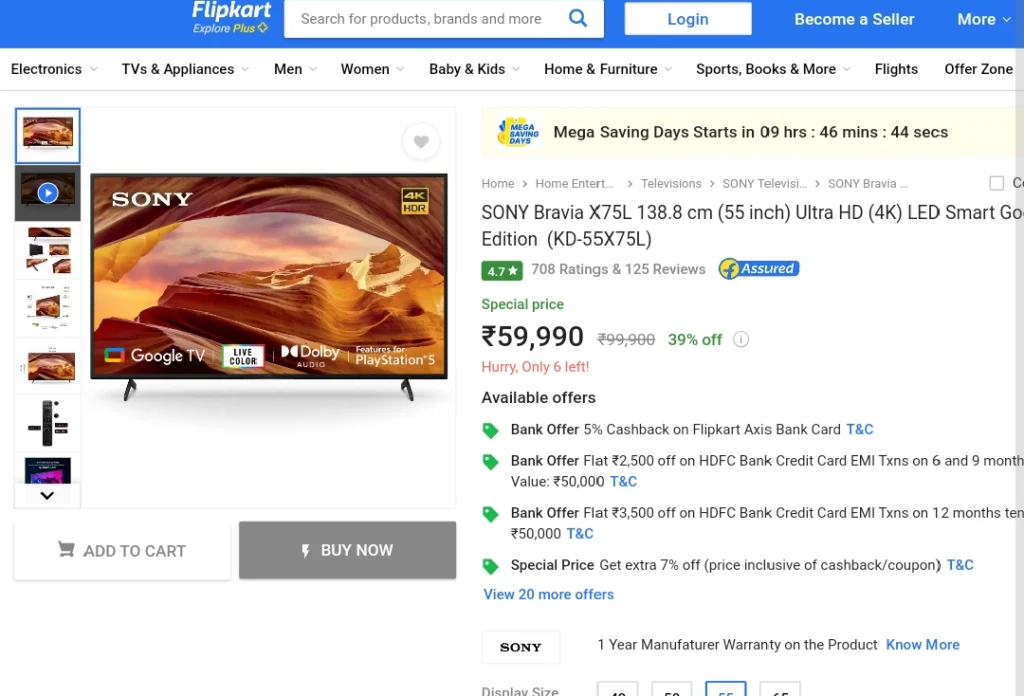The height and width of the screenshot is (696, 1024).
Task: Click the Login button
Action: pyautogui.click(x=688, y=19)
